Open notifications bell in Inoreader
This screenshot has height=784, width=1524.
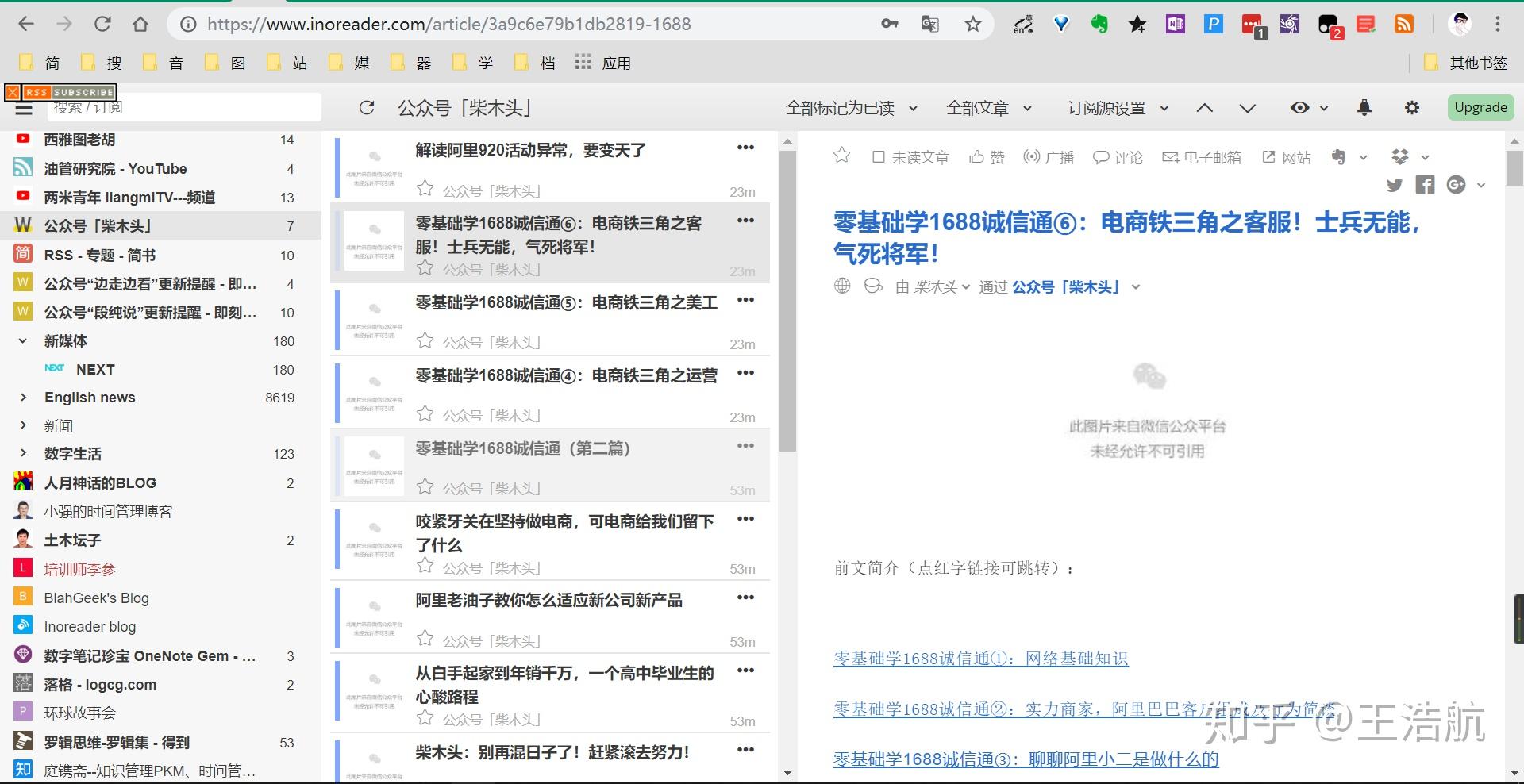[x=1364, y=107]
